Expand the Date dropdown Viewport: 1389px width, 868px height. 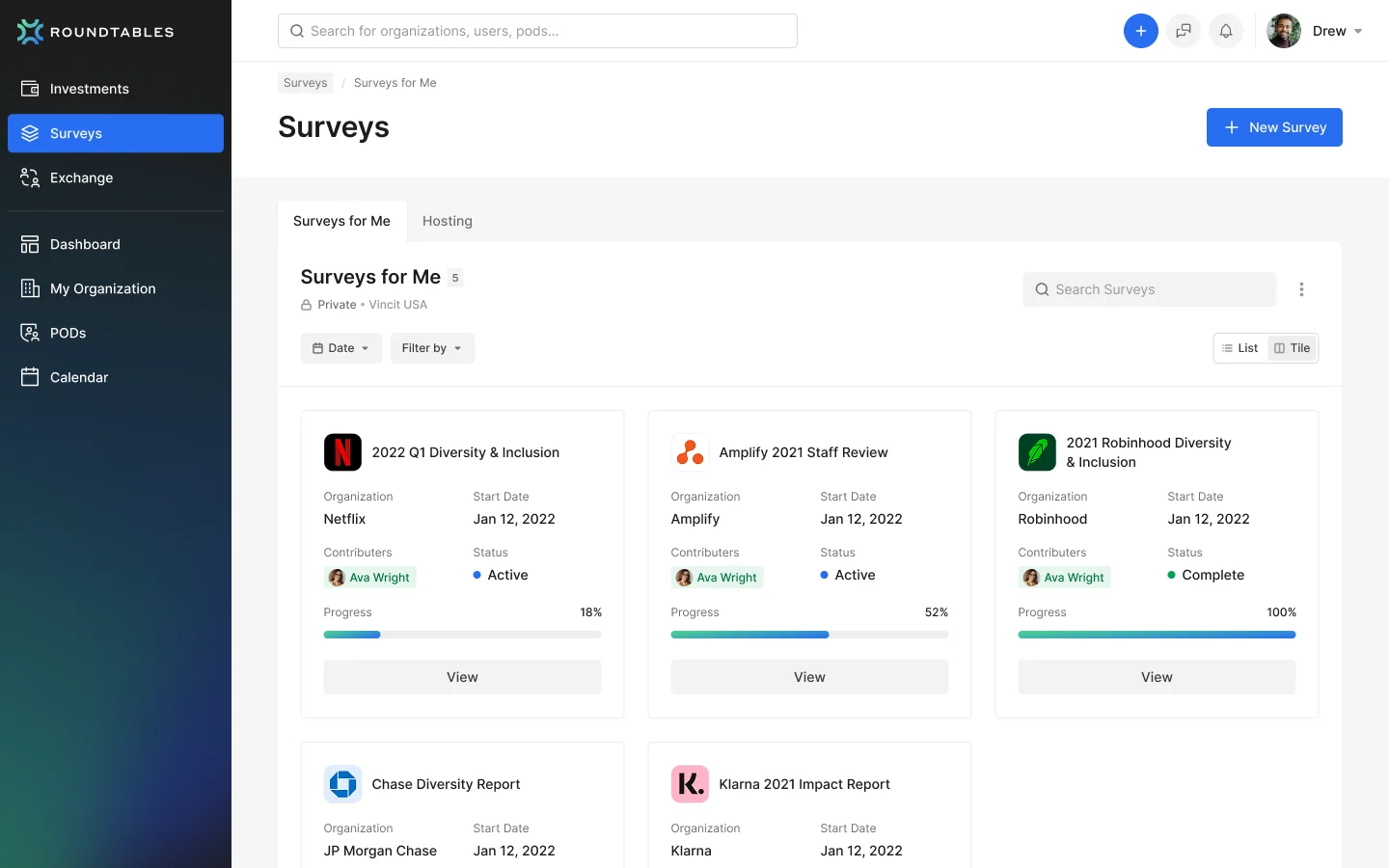point(341,348)
